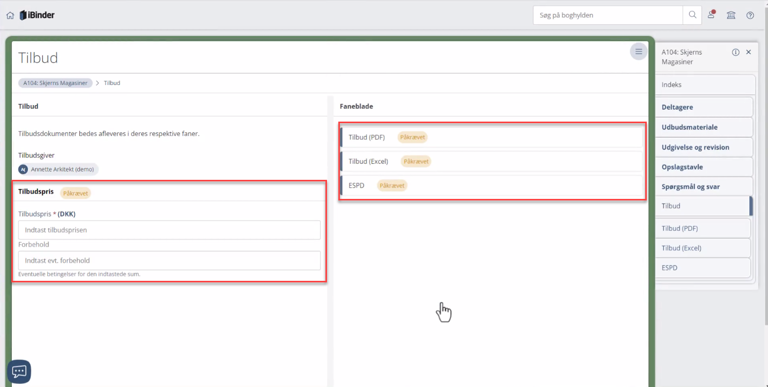Select Tilbud (PDF) in the sidebar

pos(703,228)
